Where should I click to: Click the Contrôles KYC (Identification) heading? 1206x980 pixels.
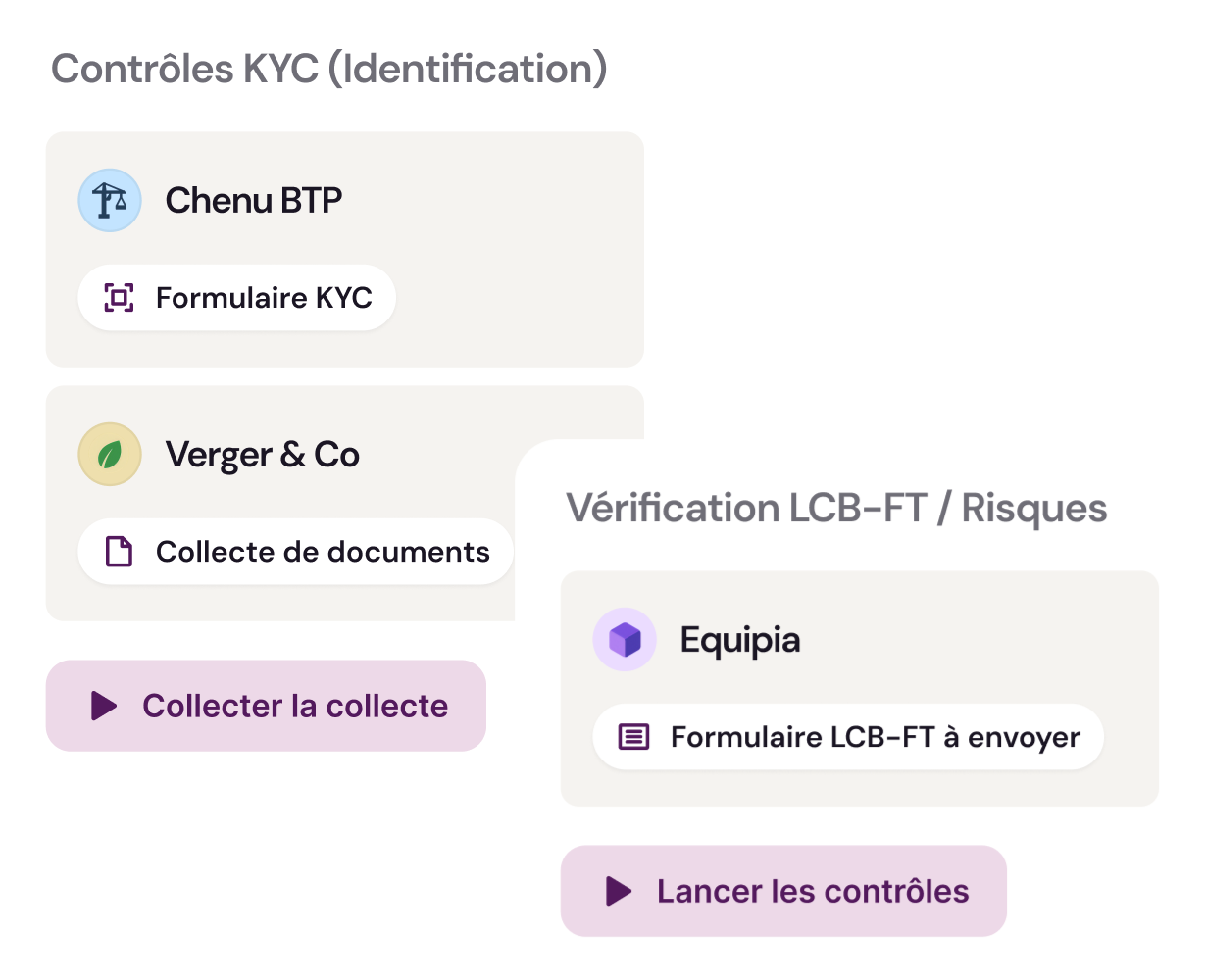point(328,69)
